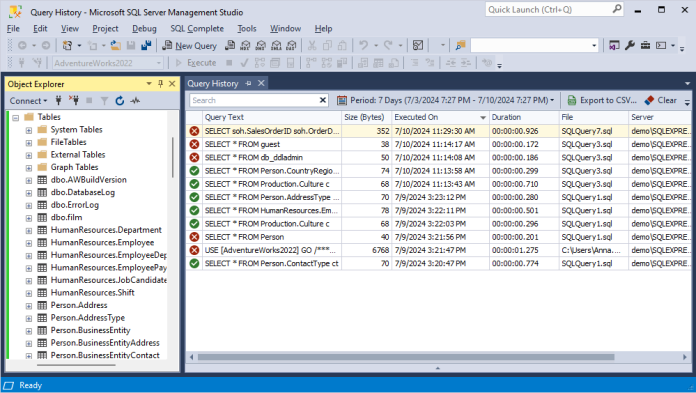Click the Open File folder icon
Image resolution: width=696 pixels, height=393 pixels.
(115, 45)
